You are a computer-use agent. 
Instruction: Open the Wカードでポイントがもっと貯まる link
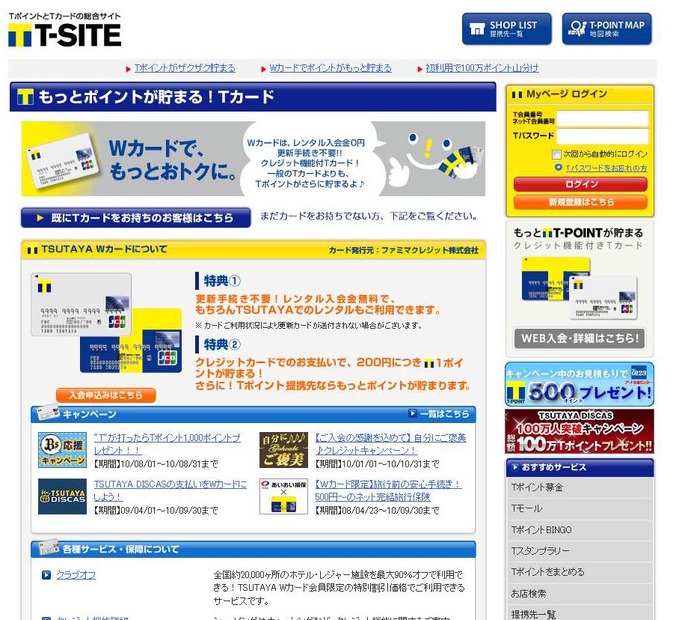point(330,68)
